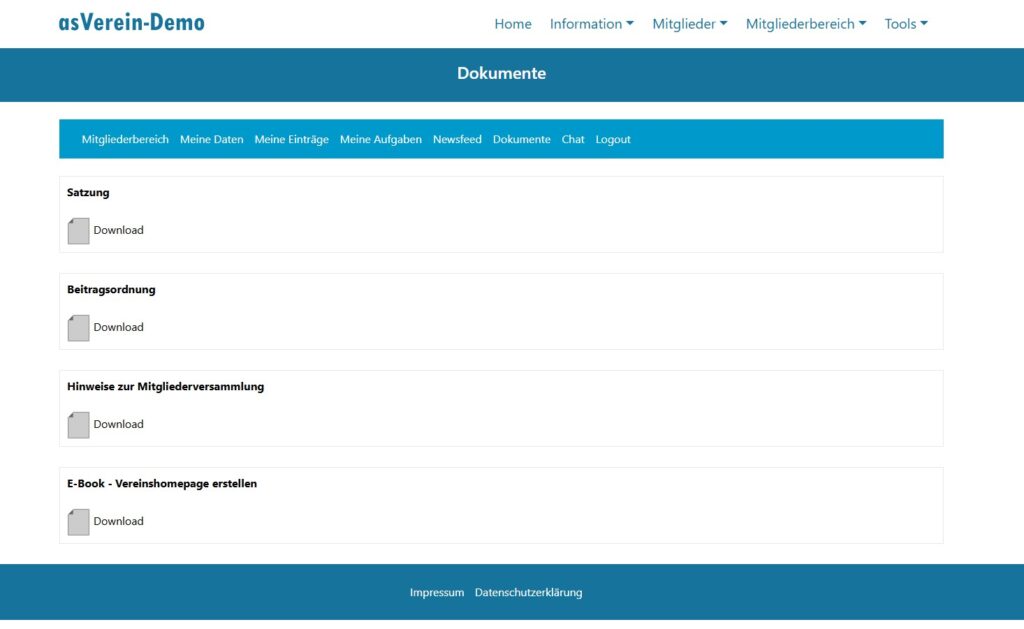Open the Impressum footer link
This screenshot has width=1024, height=629.
point(437,593)
